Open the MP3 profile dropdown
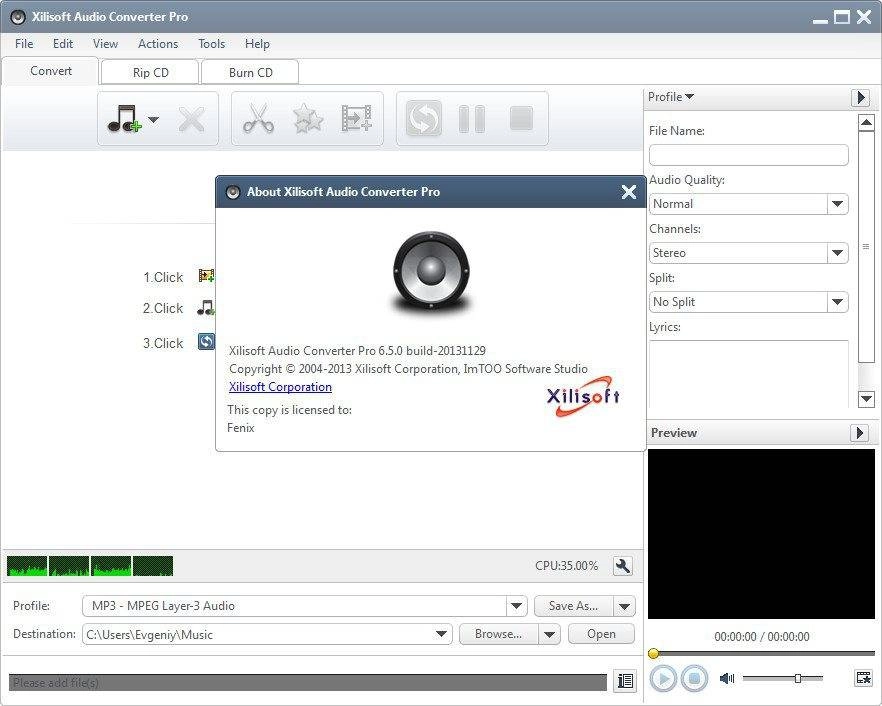Viewport: 882px width, 706px height. click(516, 606)
